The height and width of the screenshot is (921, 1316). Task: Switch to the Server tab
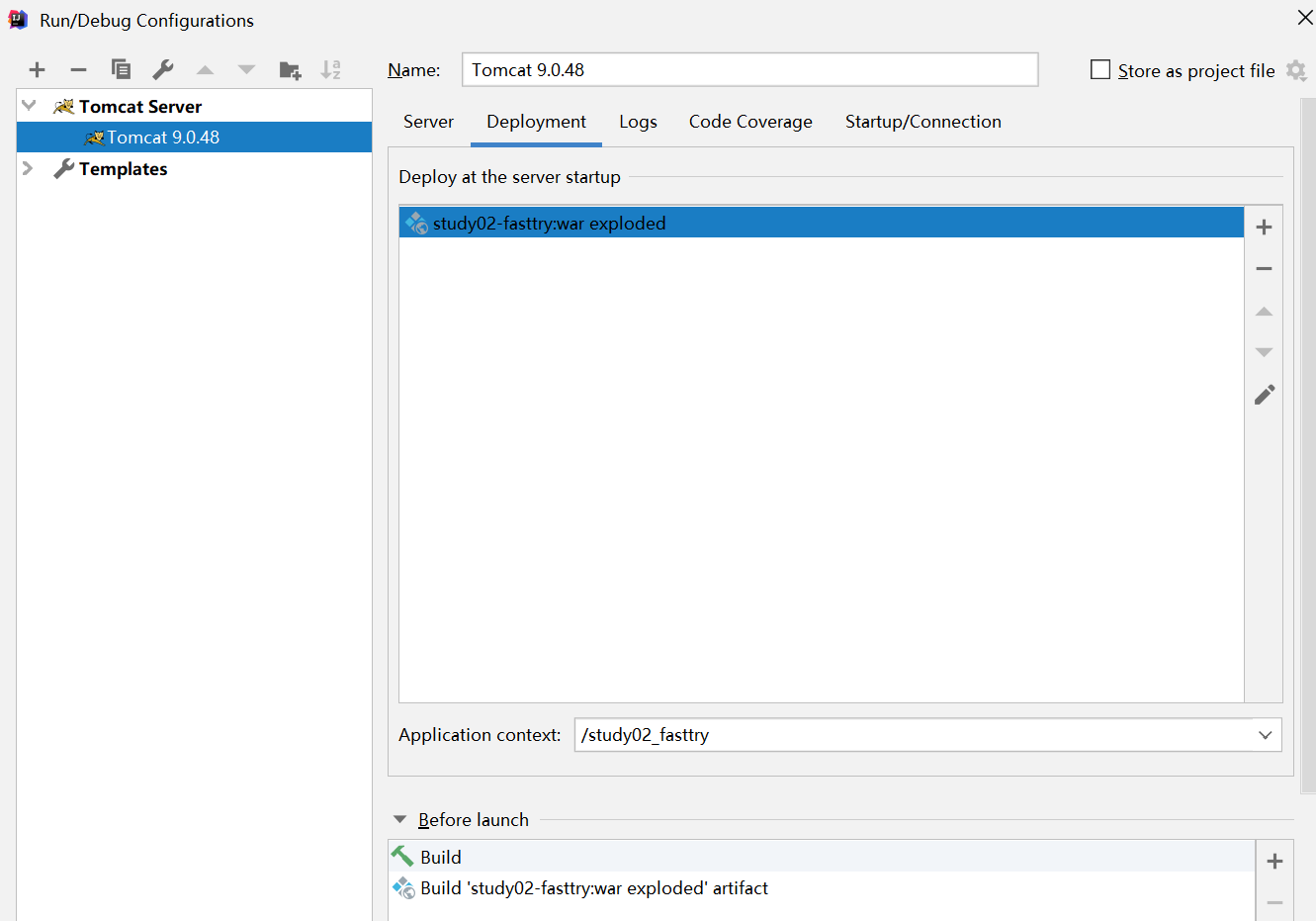pyautogui.click(x=428, y=122)
